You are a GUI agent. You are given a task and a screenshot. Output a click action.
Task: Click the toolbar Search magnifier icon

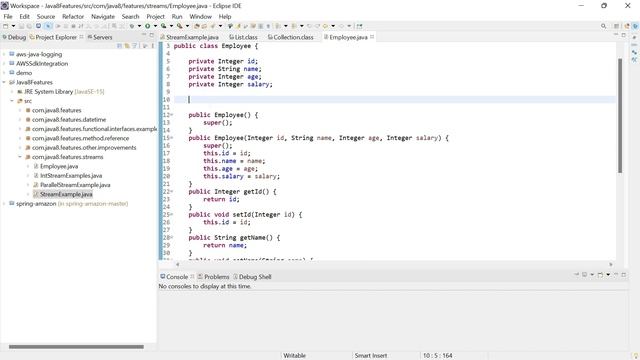[603, 26]
